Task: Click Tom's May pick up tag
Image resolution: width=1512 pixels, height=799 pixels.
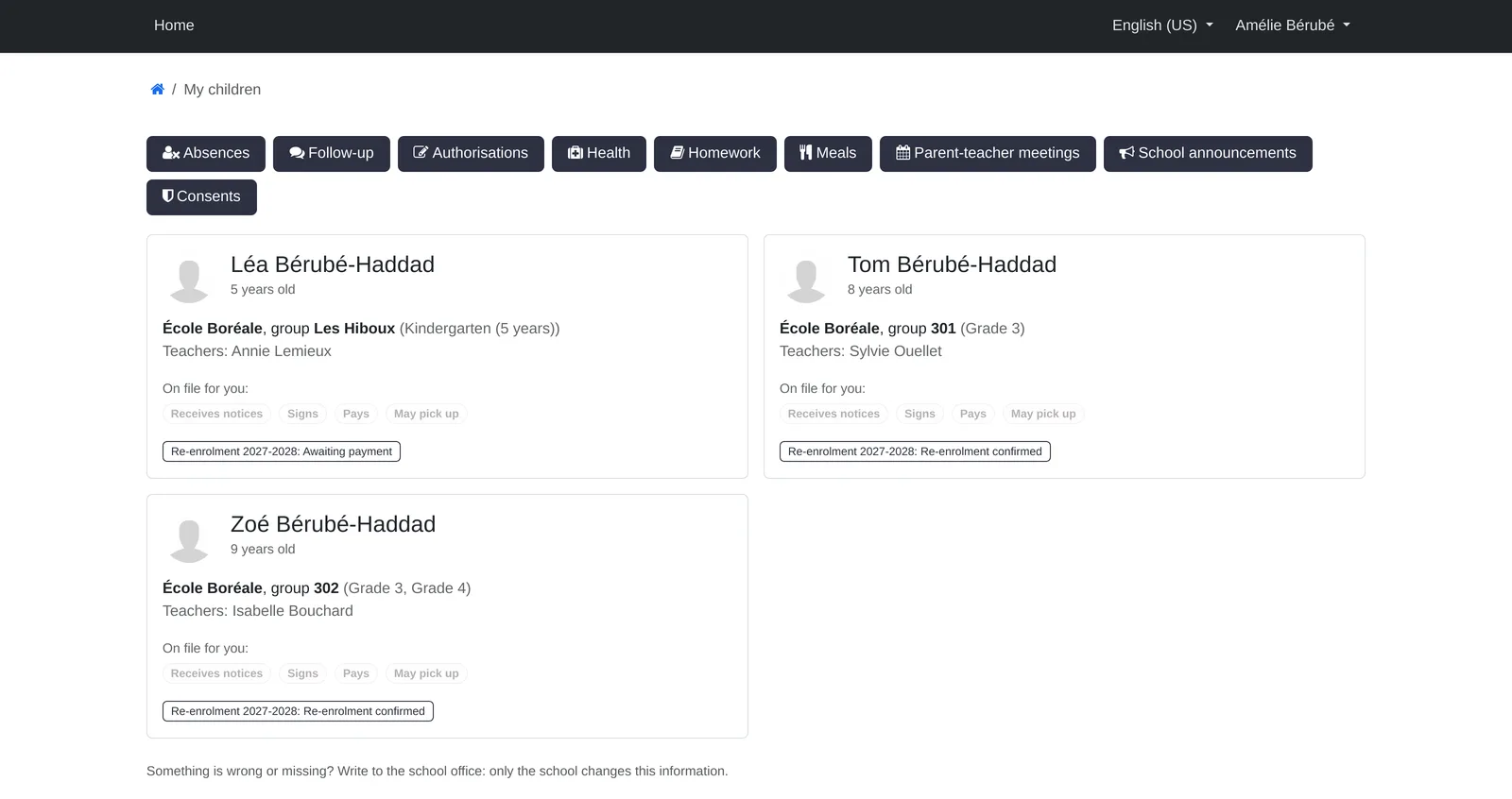Action: (1043, 414)
